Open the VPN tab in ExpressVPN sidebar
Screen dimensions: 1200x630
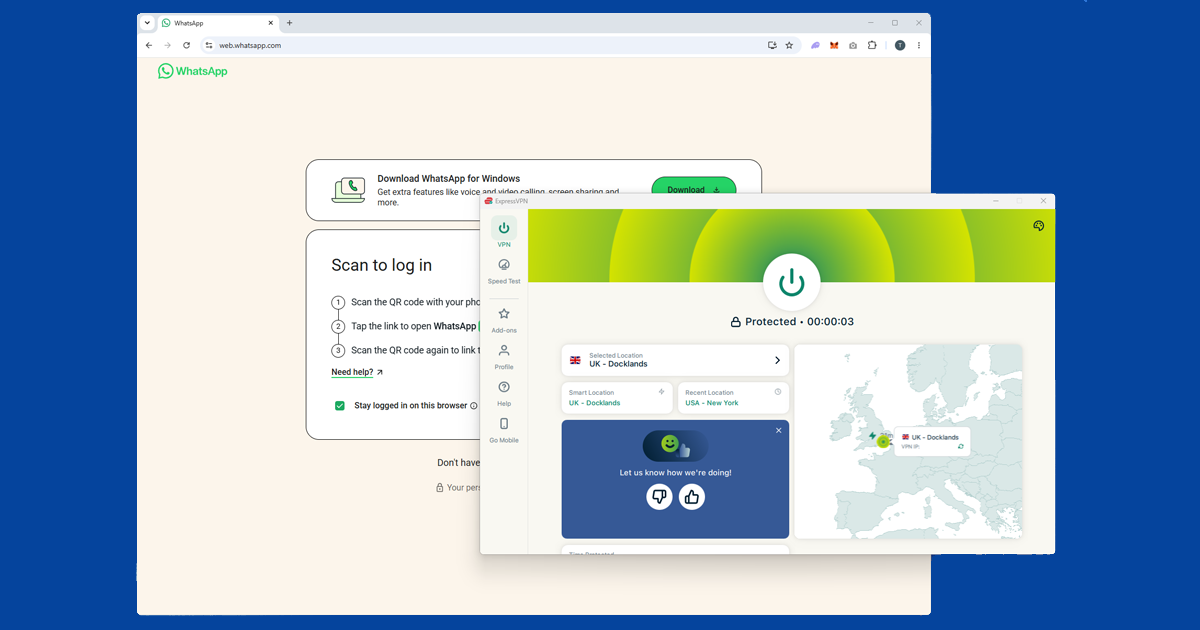tap(504, 233)
